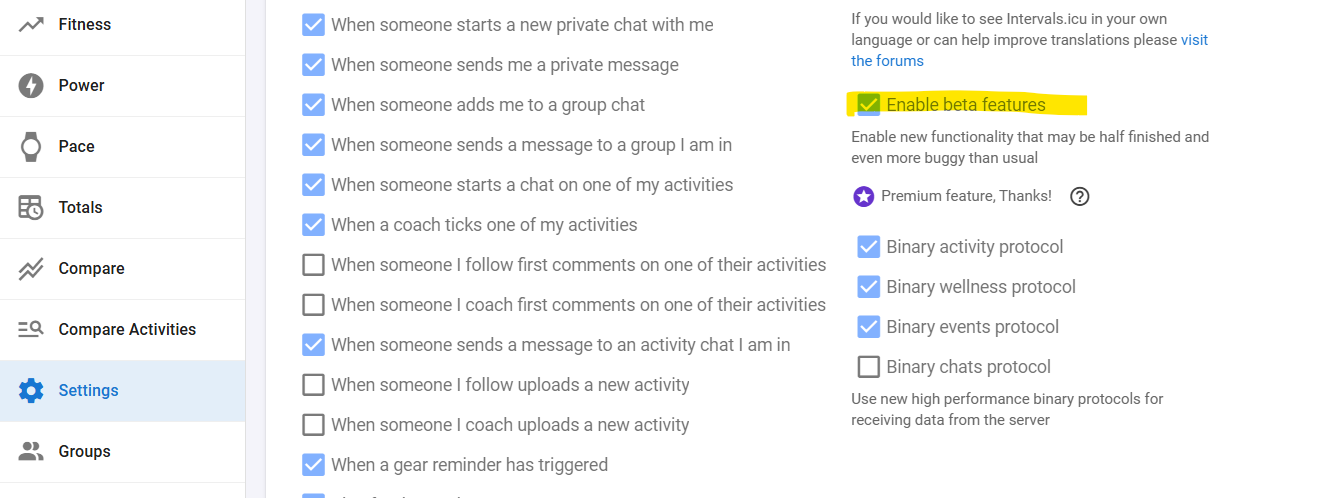Turn off Binary events protocol

tap(869, 327)
